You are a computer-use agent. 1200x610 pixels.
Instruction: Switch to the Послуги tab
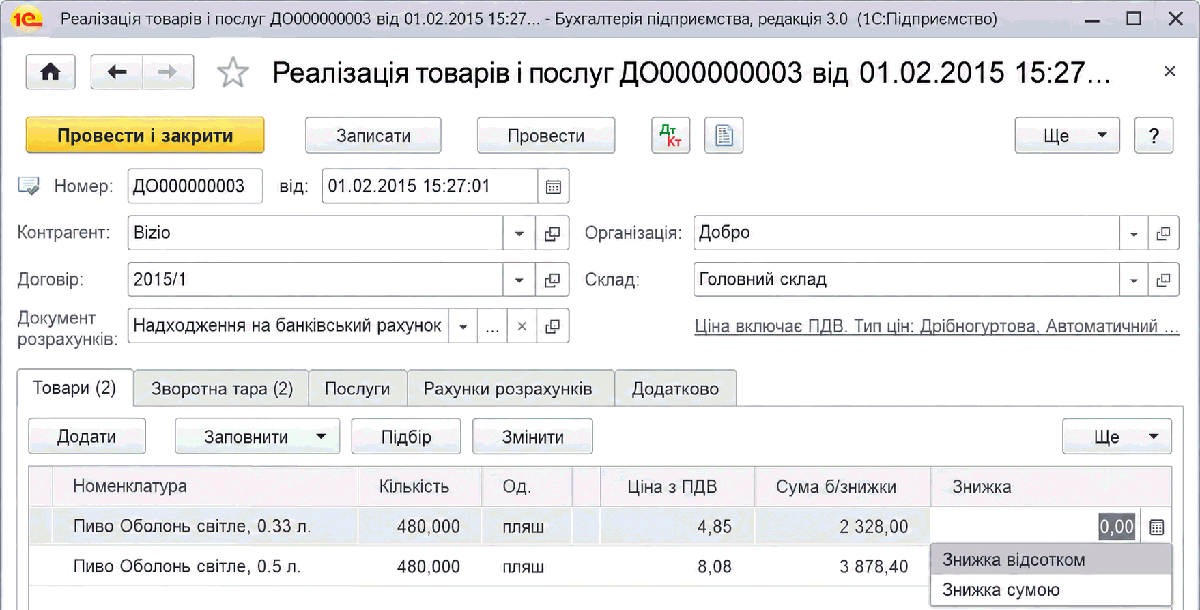(x=358, y=389)
